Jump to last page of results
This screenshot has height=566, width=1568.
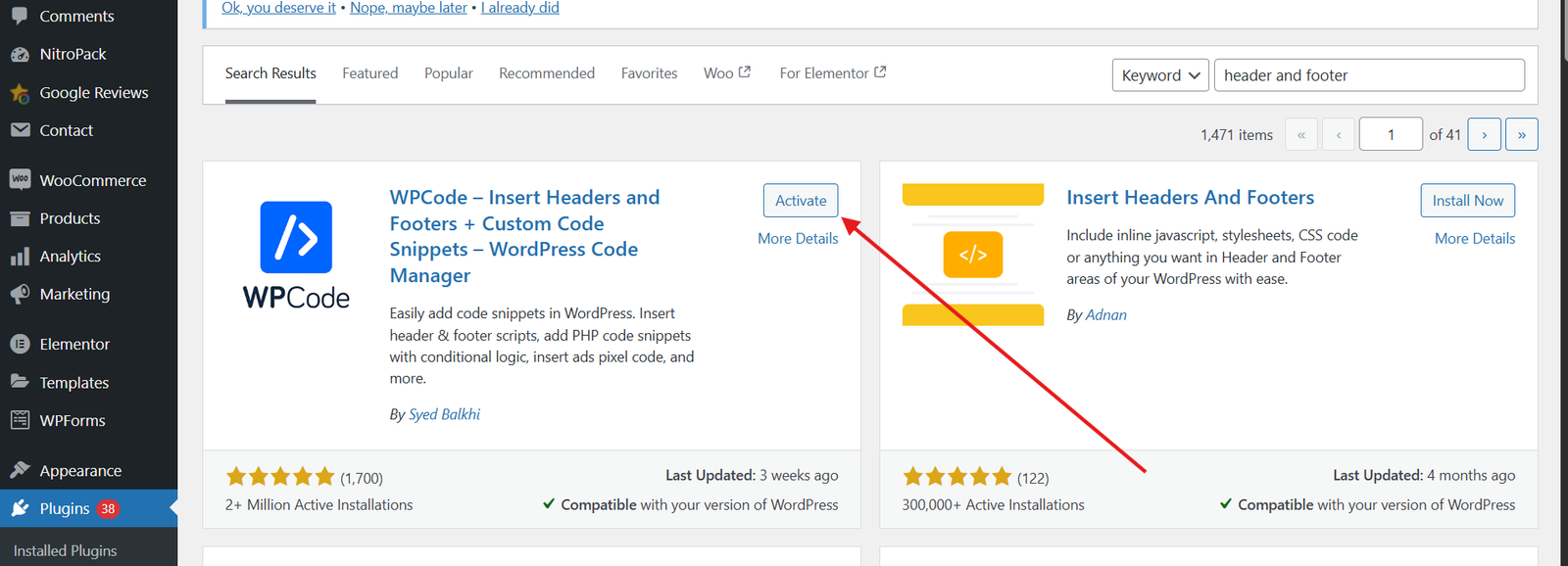click(1521, 134)
